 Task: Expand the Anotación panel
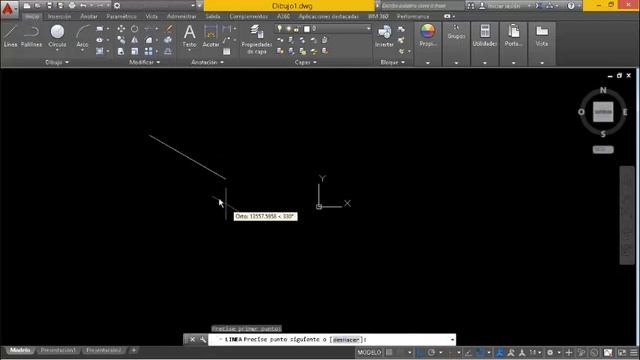207,62
